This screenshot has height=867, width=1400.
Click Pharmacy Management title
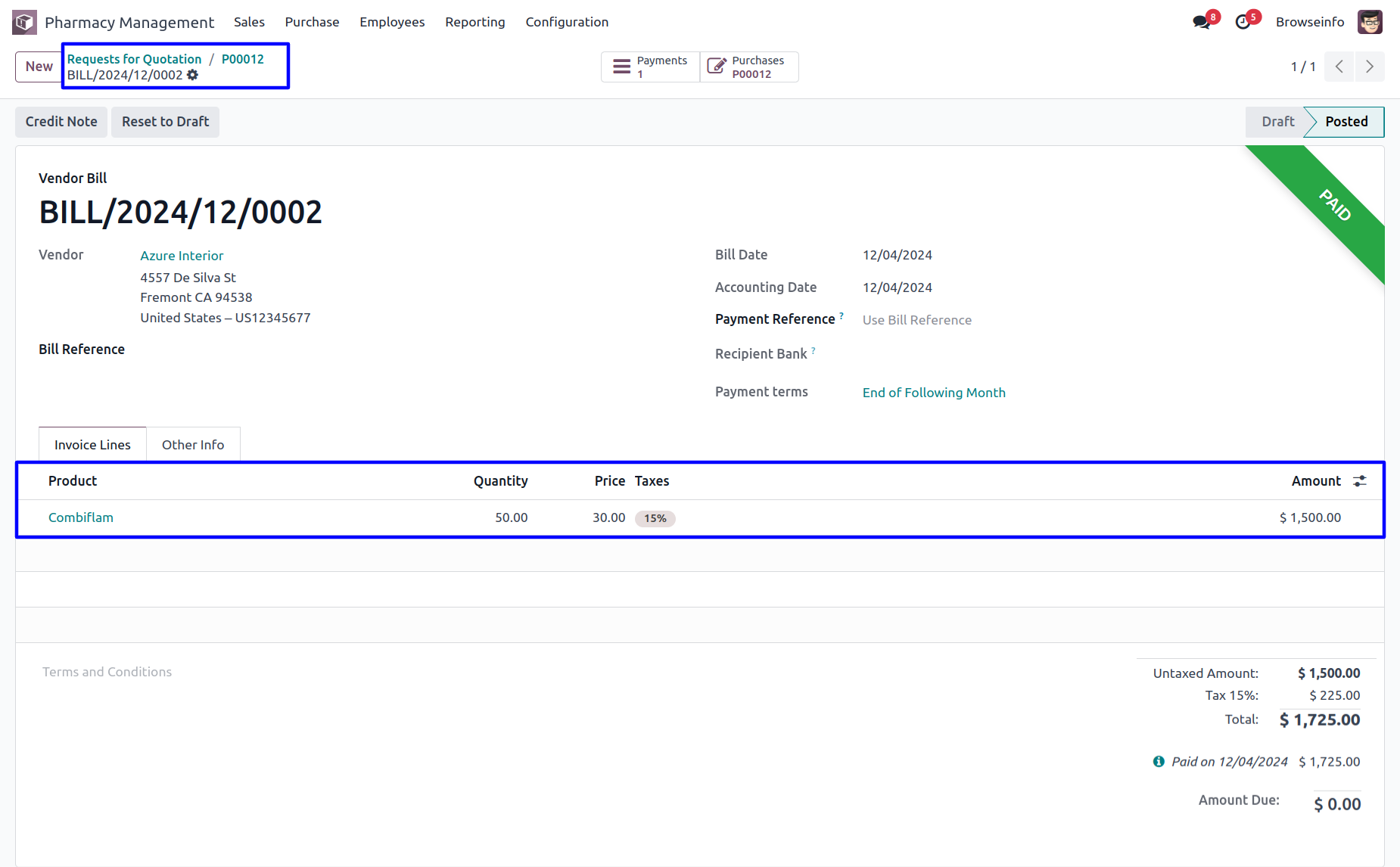click(x=129, y=22)
